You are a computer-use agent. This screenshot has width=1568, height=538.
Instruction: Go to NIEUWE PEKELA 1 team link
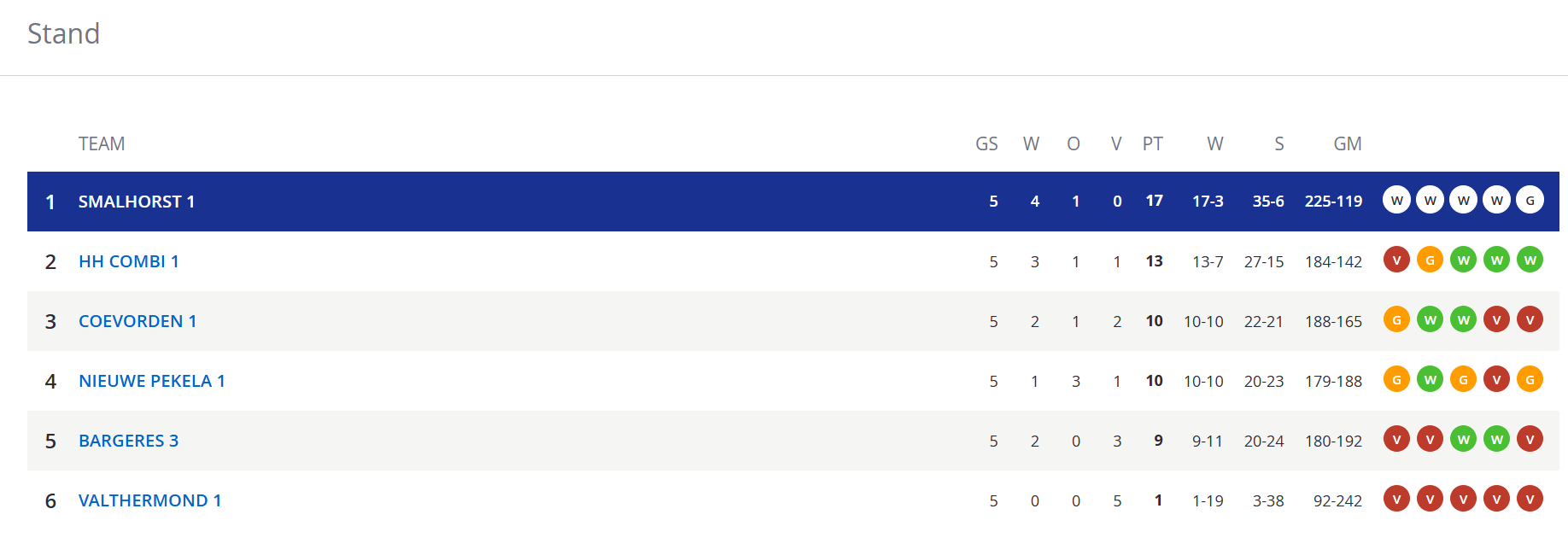pyautogui.click(x=152, y=381)
